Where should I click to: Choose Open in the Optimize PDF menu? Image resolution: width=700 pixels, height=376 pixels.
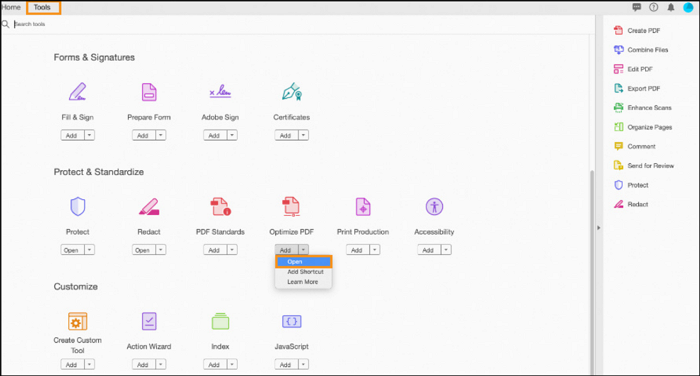coord(304,262)
